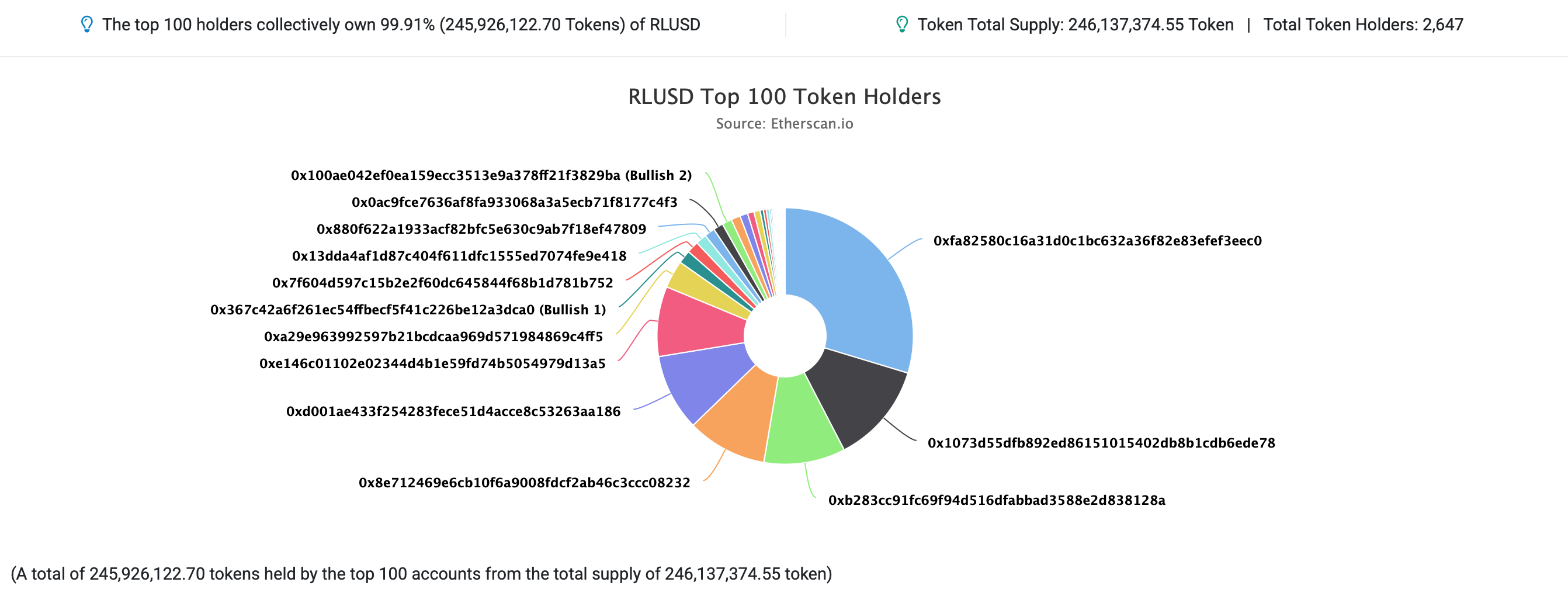
Task: Click the label 0x100ae042ef0ea159ecc (Bullish 2)
Action: point(490,176)
